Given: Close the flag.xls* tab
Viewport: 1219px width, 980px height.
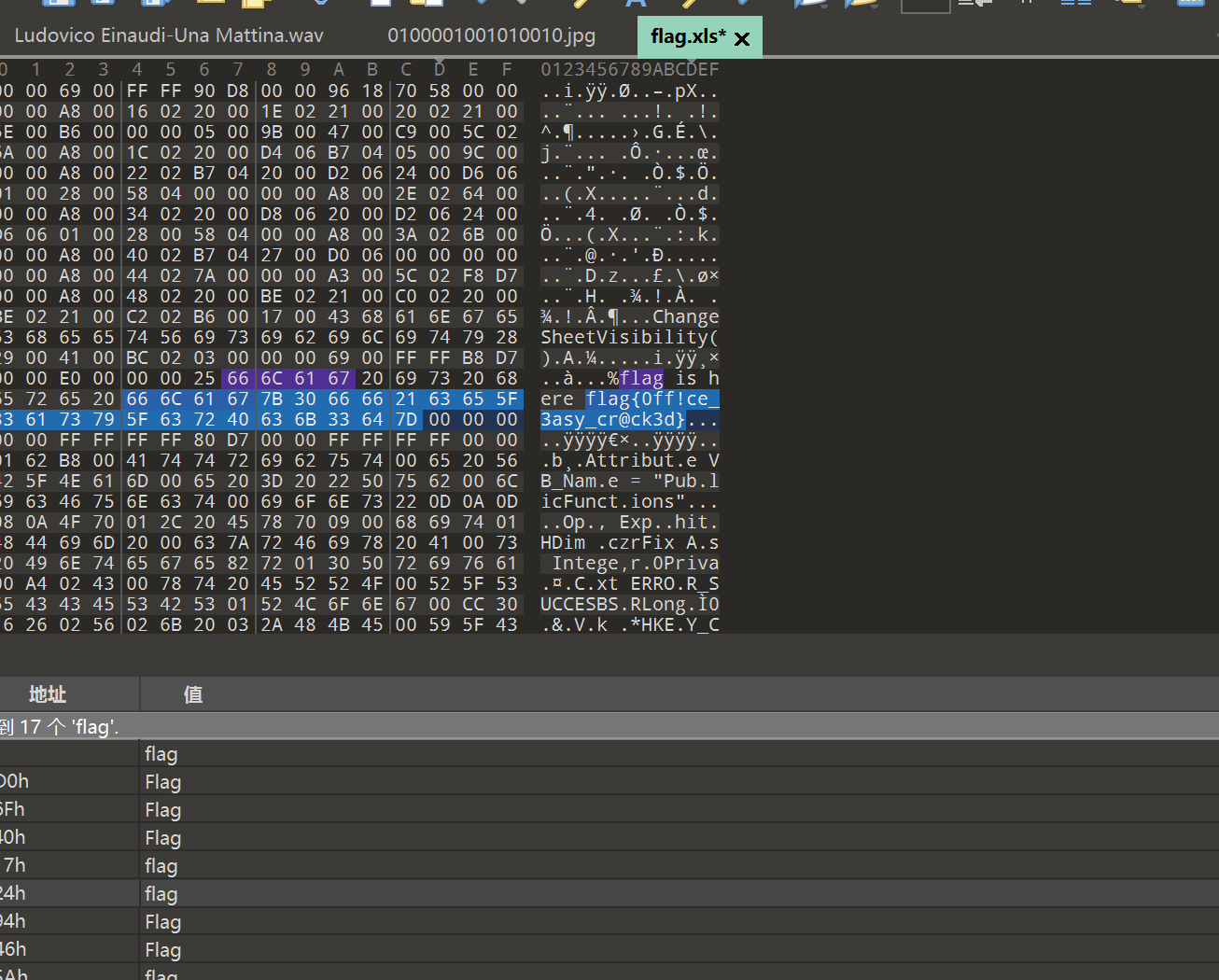Looking at the screenshot, I should pos(742,39).
